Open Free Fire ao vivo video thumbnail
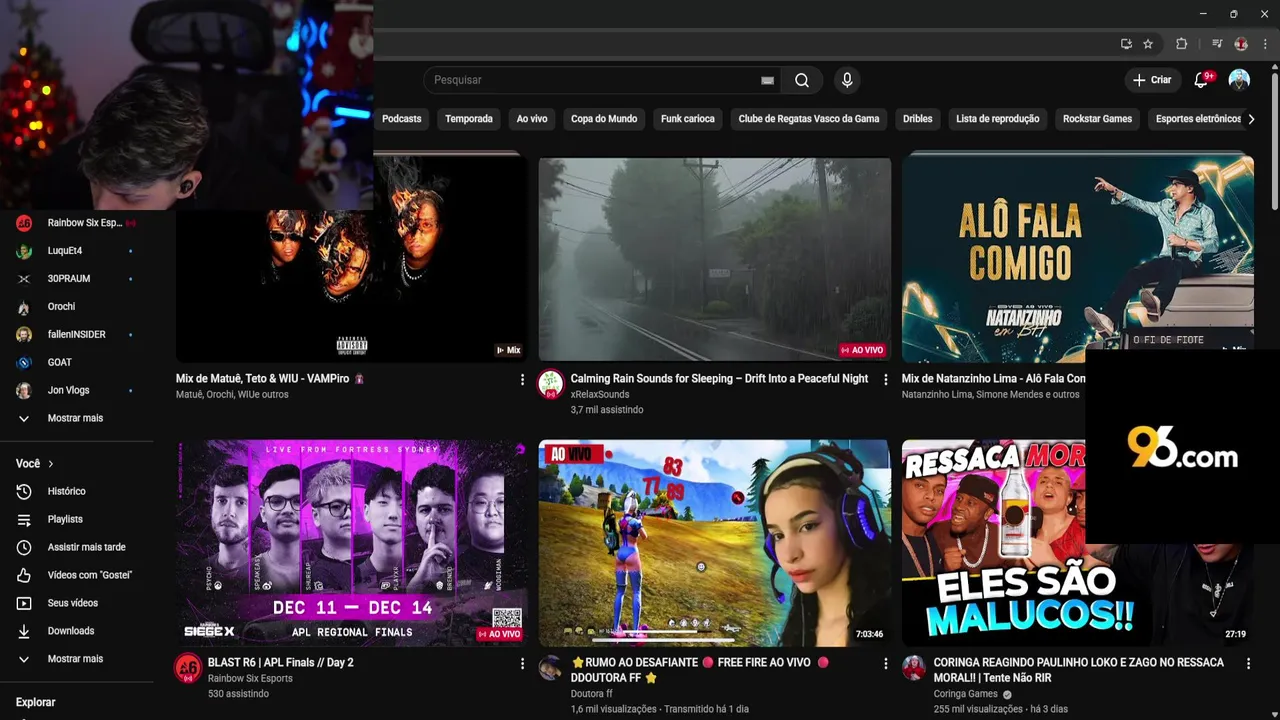This screenshot has width=1280, height=720. [715, 543]
